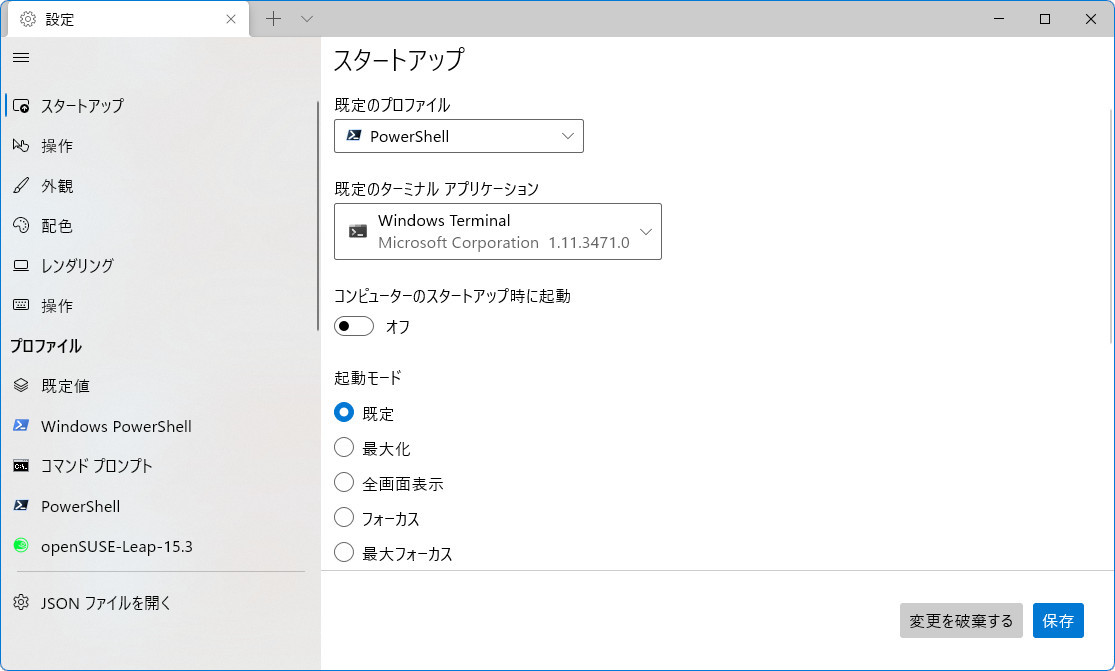Open the 既定のプロファイル PowerShell dropdown

pyautogui.click(x=459, y=136)
